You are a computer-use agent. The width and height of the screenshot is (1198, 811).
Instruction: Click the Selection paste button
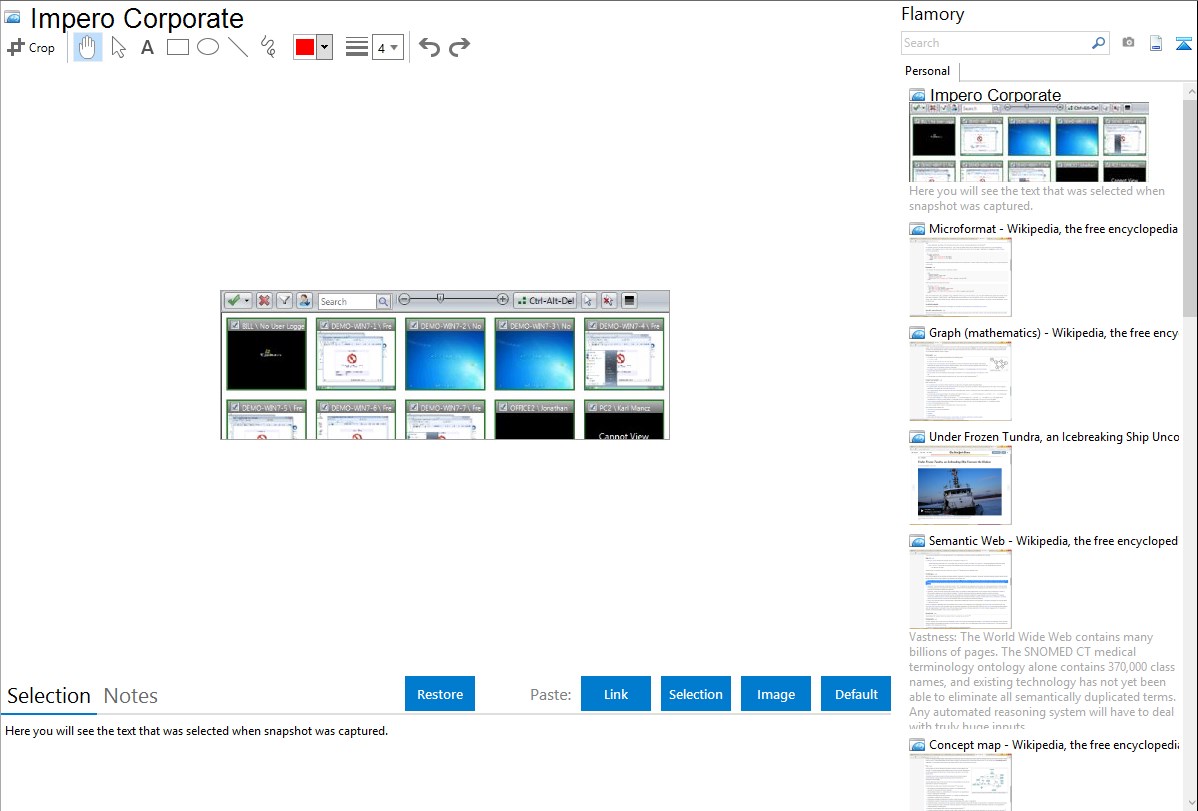(x=695, y=694)
